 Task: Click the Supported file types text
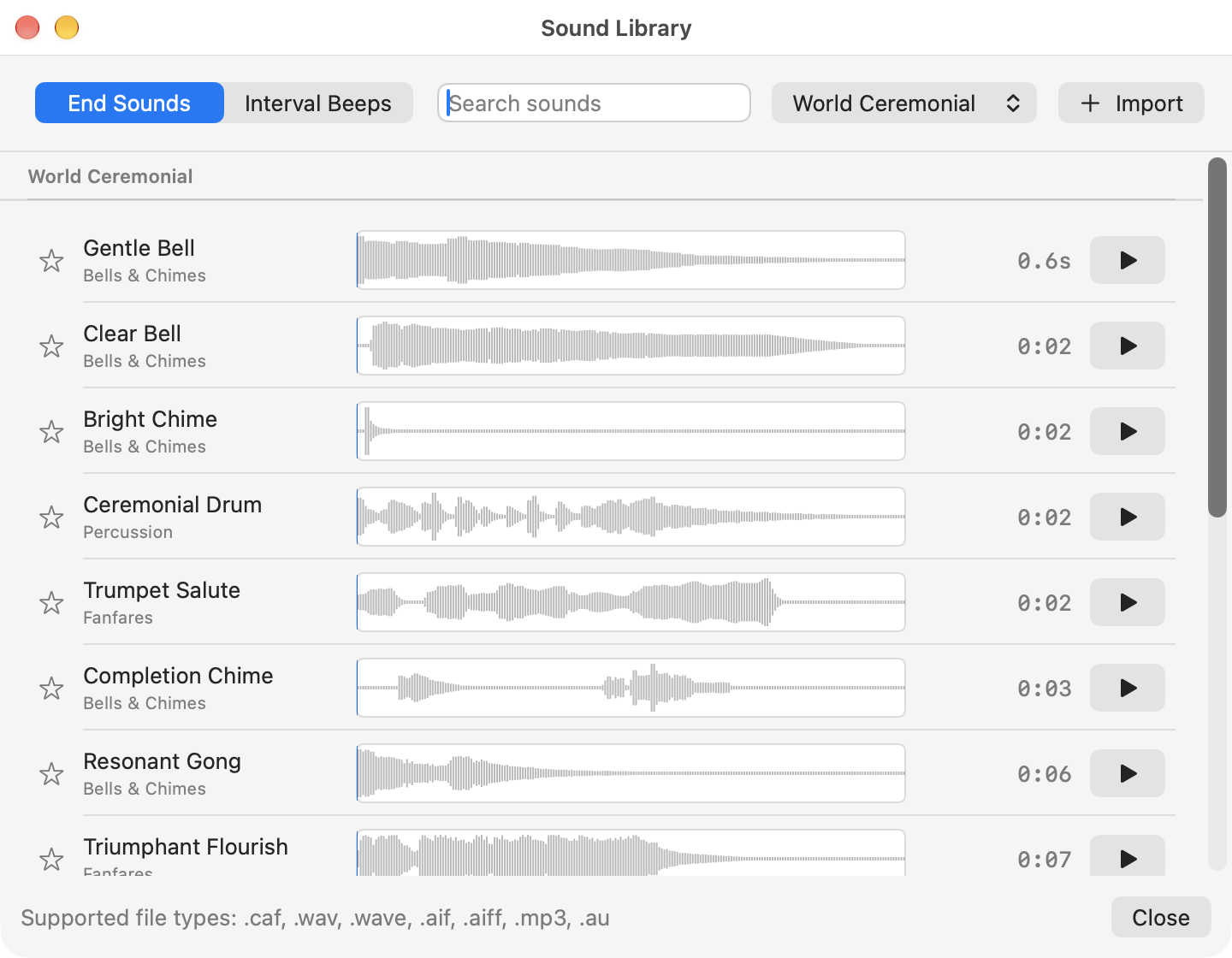coord(315,918)
